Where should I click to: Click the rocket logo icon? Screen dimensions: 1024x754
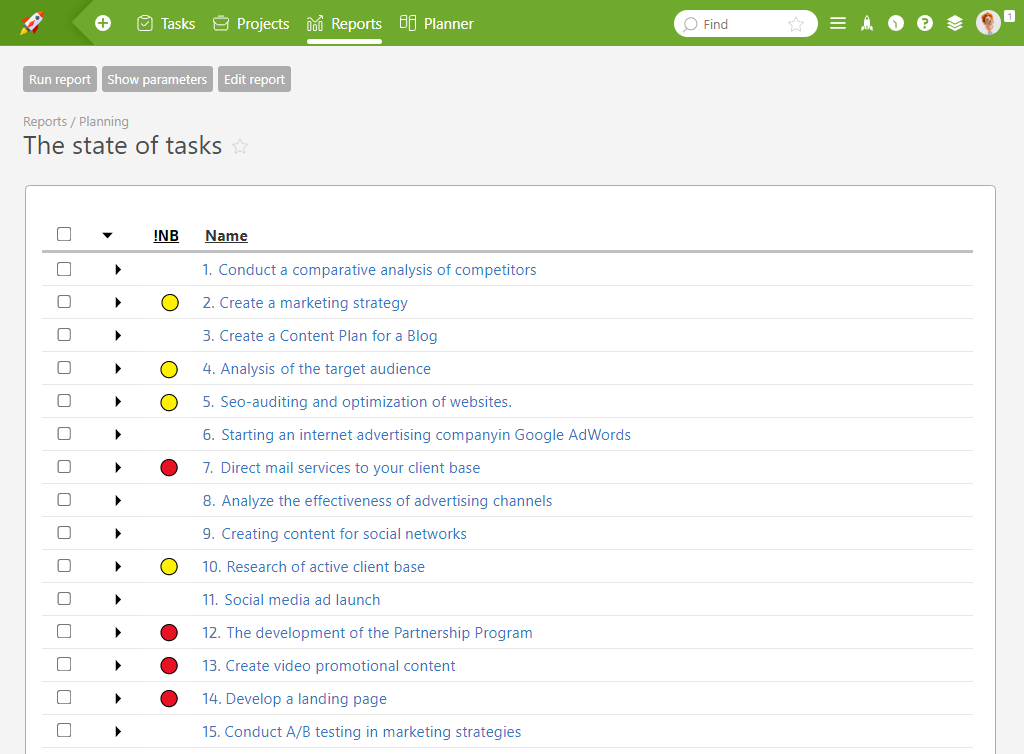31,23
